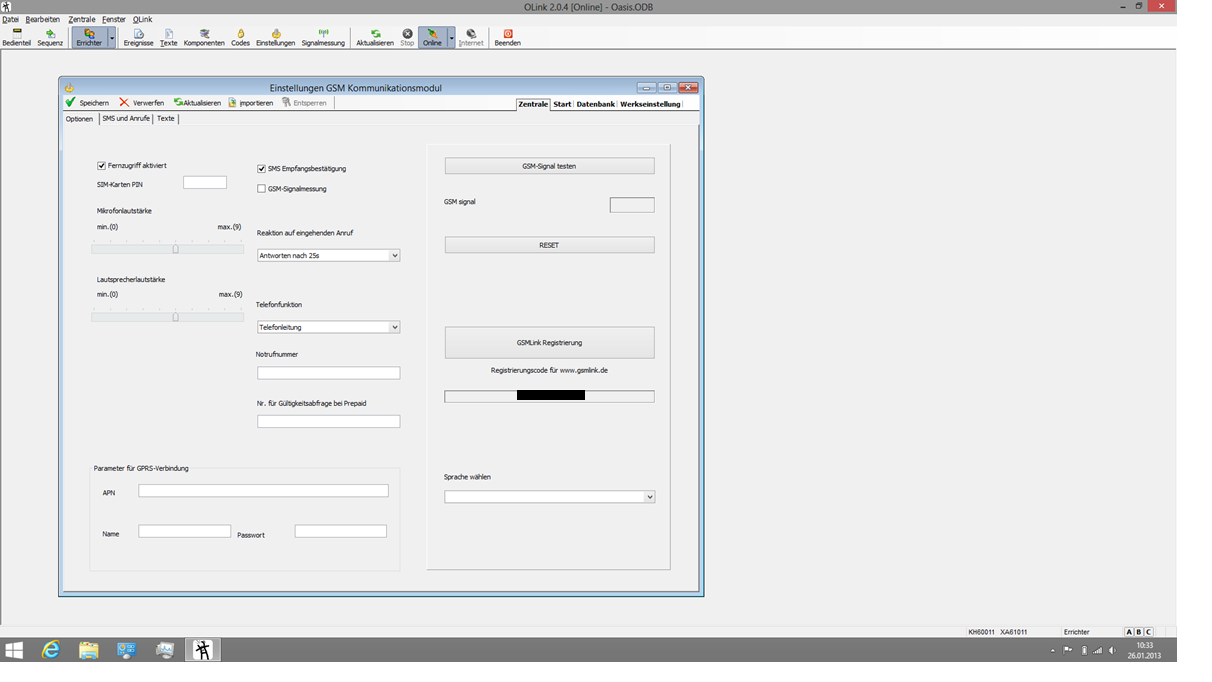Launch Internet Explorer from the taskbar

(x=50, y=650)
